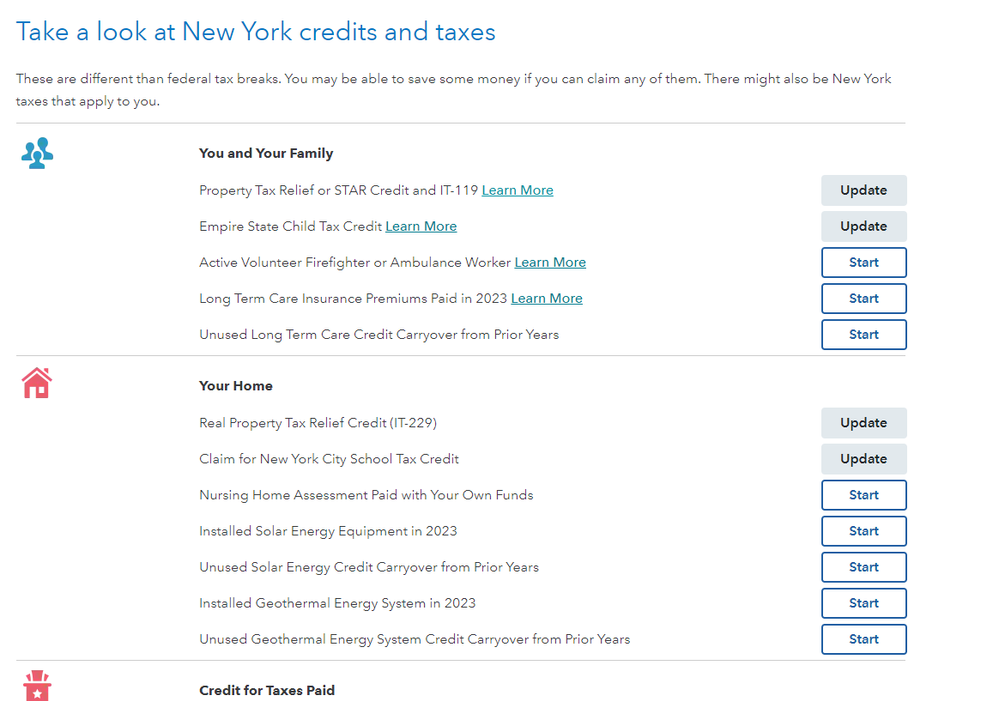The width and height of the screenshot is (999, 701).
Task: Start Installed Geothermal Energy System in 2023
Action: [x=863, y=603]
